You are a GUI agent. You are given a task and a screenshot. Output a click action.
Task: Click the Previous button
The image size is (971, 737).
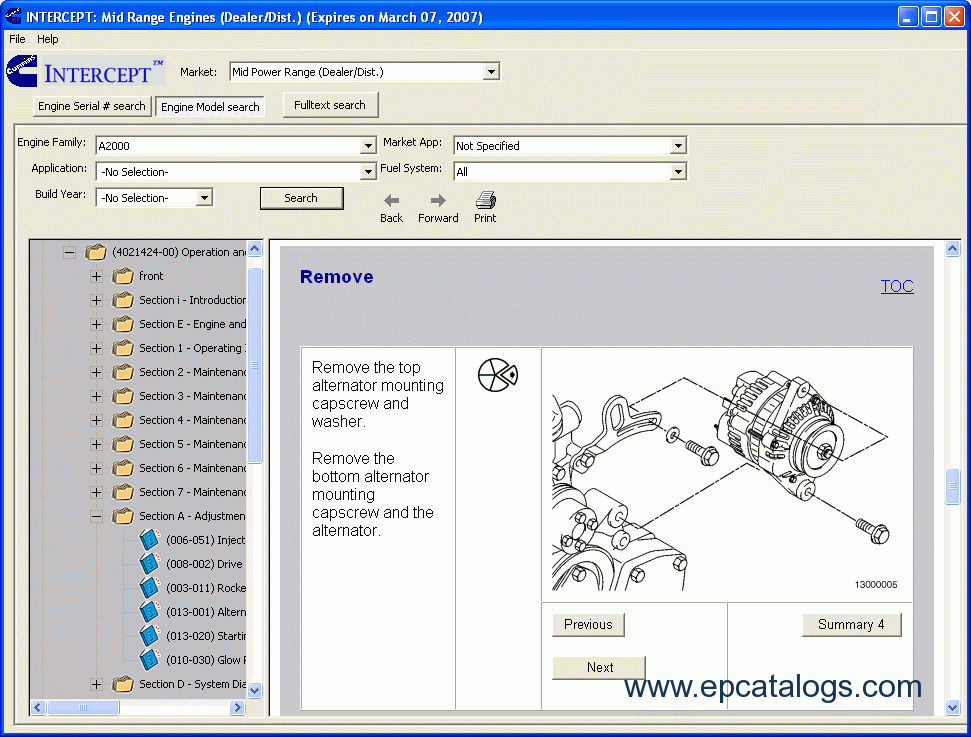588,624
